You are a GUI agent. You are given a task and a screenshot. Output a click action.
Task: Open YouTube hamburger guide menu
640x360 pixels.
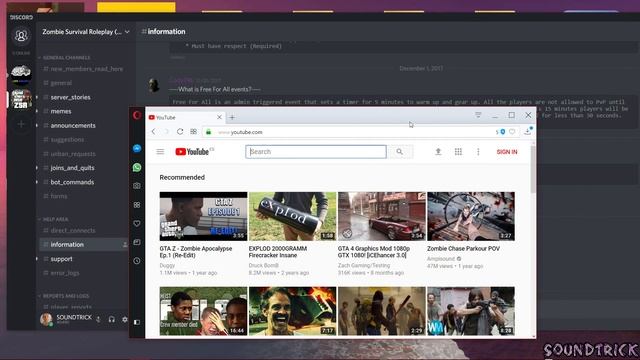pos(160,152)
